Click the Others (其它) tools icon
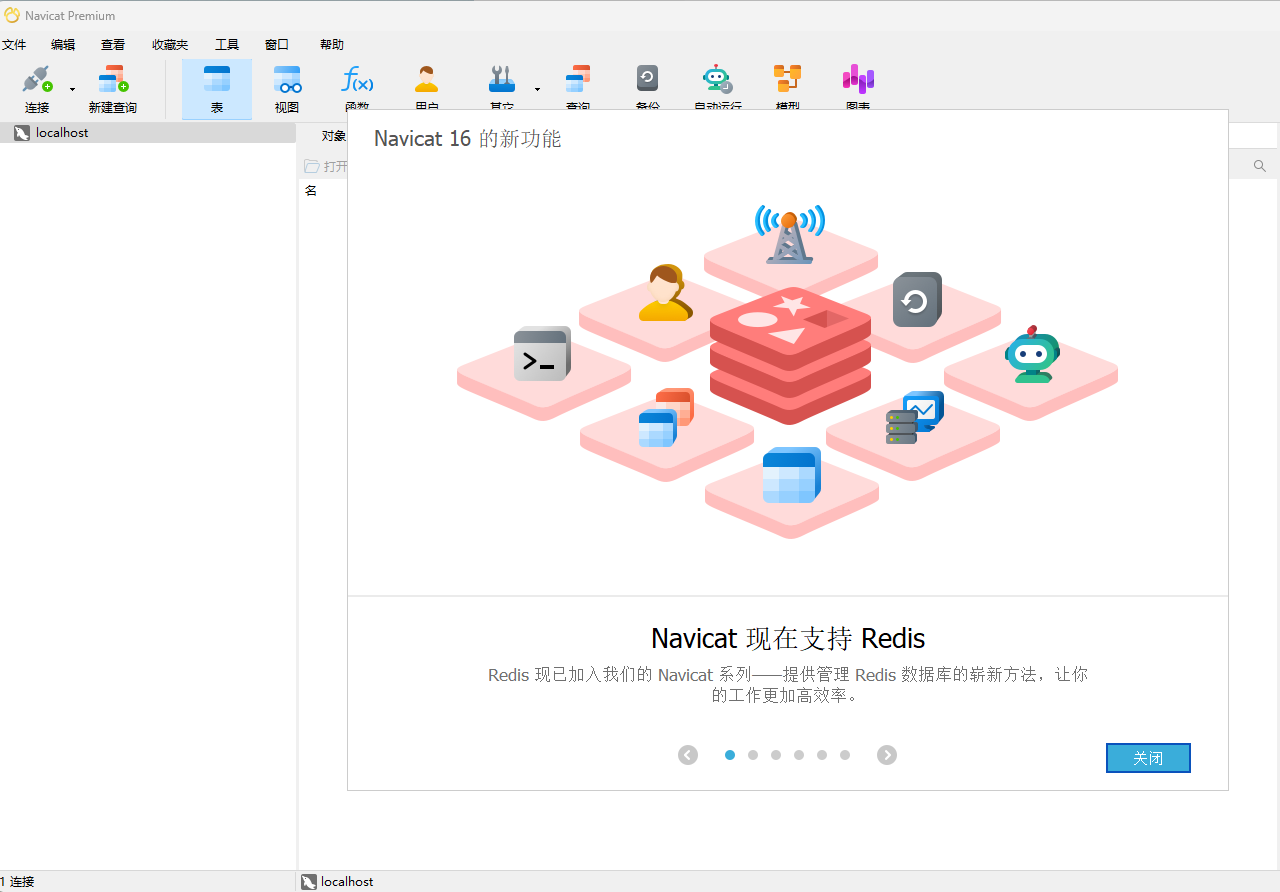 [501, 80]
